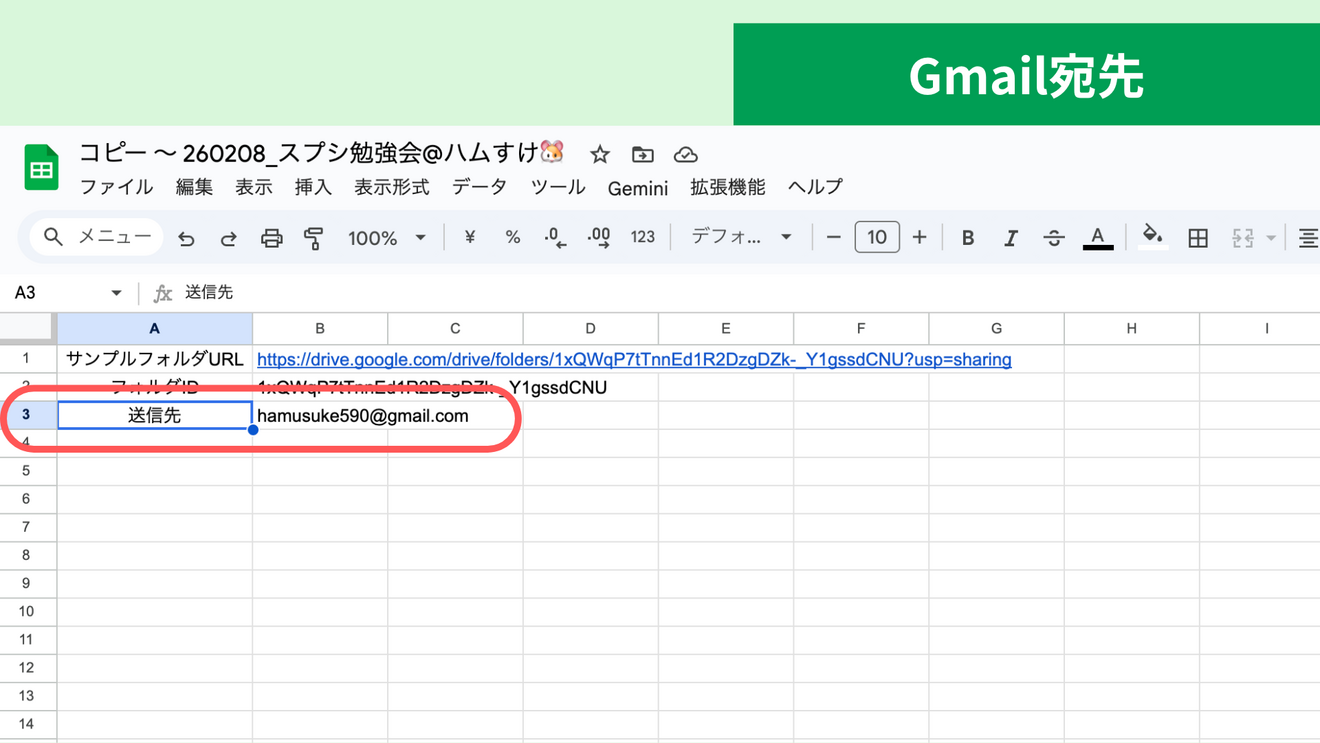Open the ヘルプ menu
The image size is (1320, 743).
coord(815,188)
